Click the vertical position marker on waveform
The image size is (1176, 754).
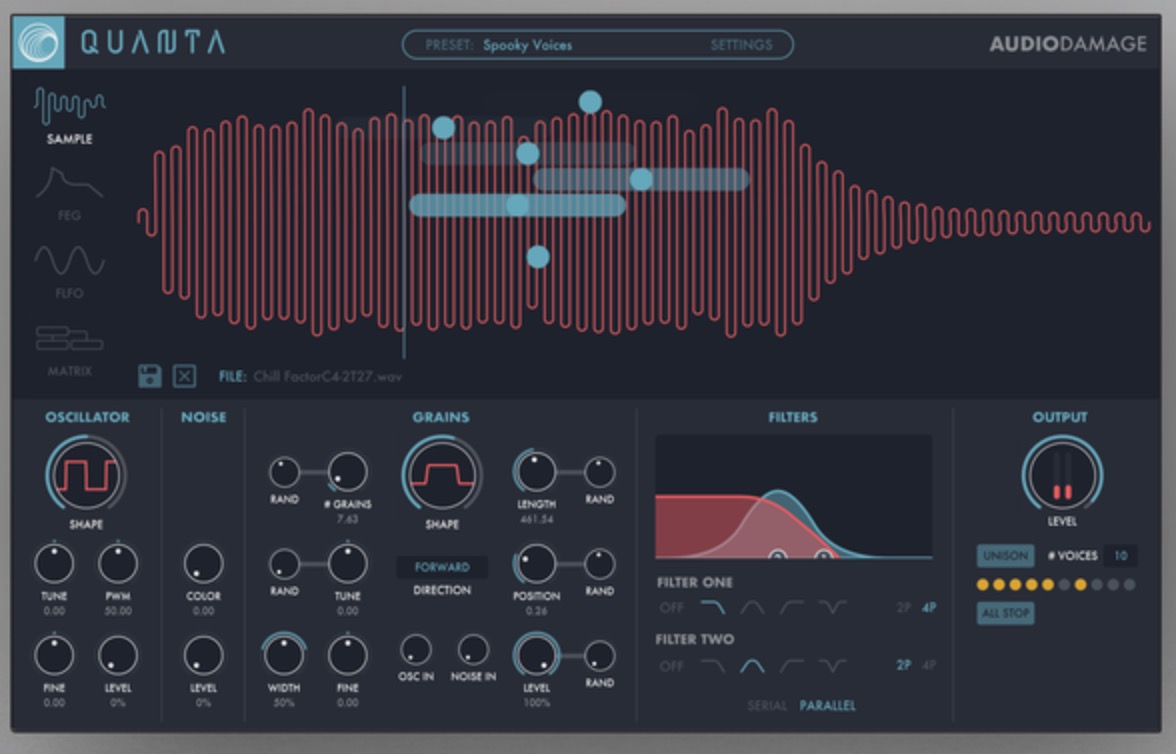click(404, 222)
